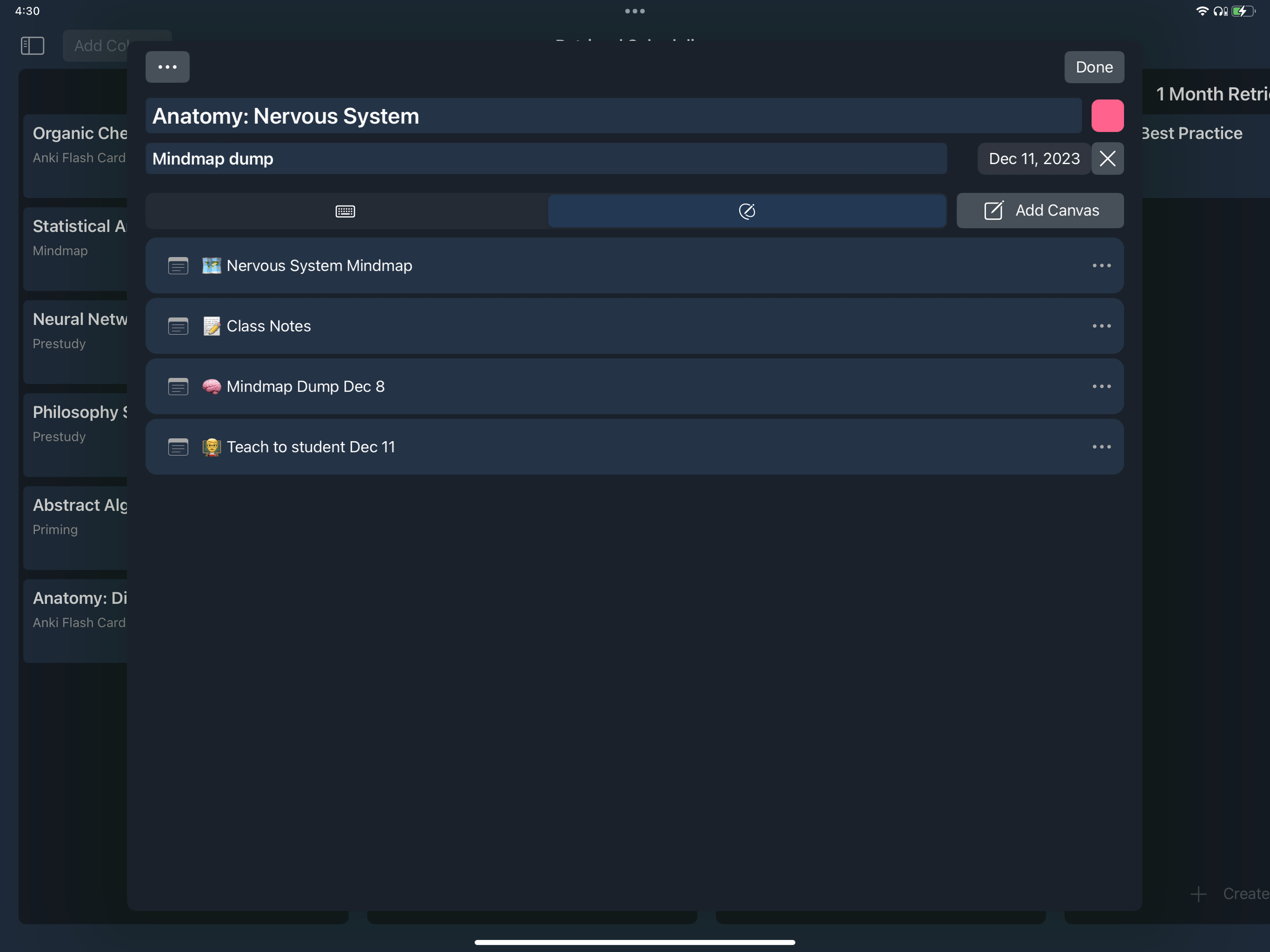Screen dimensions: 1270x952
Task: Click the Add Canvas button
Action: [x=1040, y=211]
